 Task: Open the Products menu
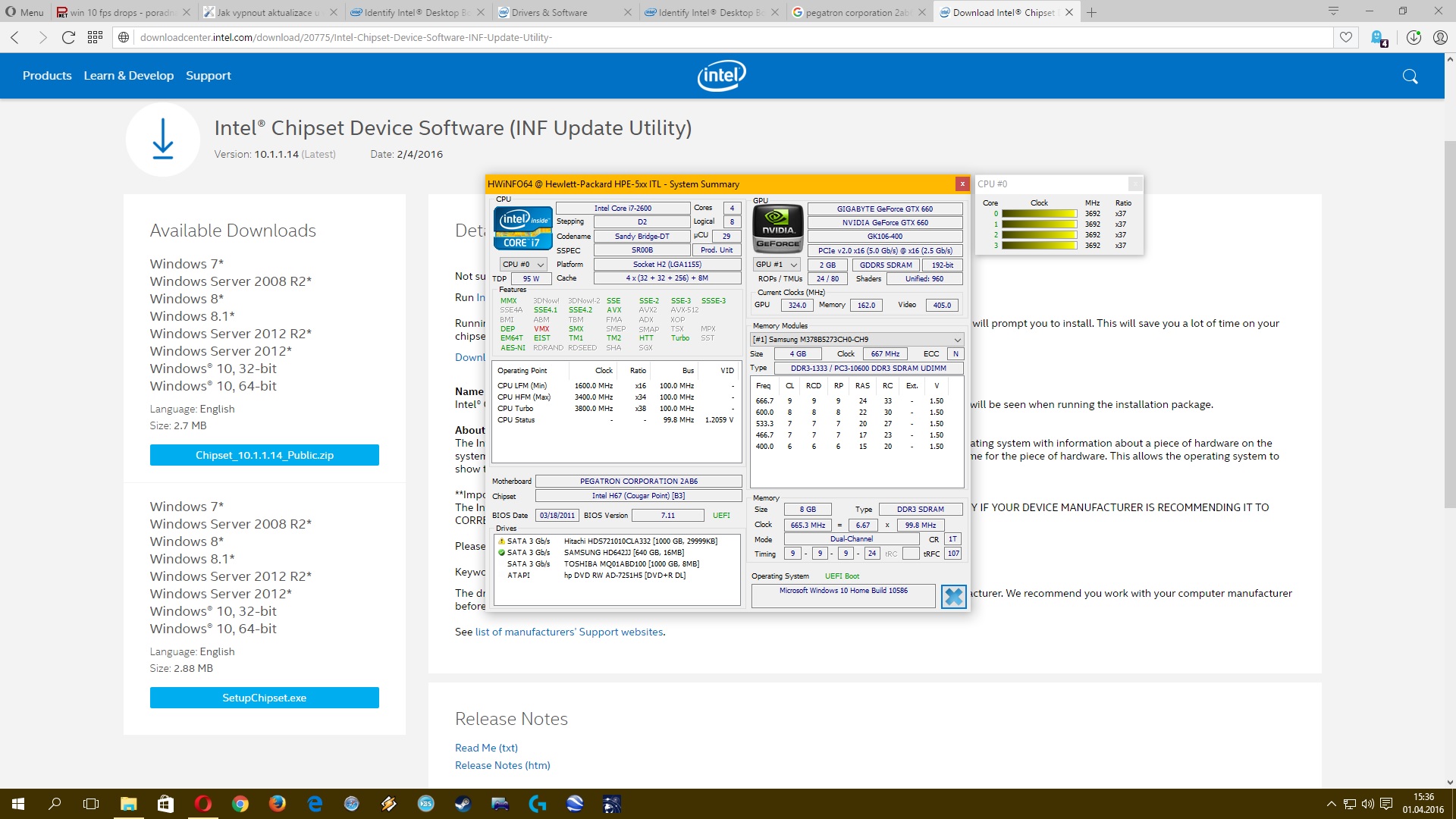(47, 76)
